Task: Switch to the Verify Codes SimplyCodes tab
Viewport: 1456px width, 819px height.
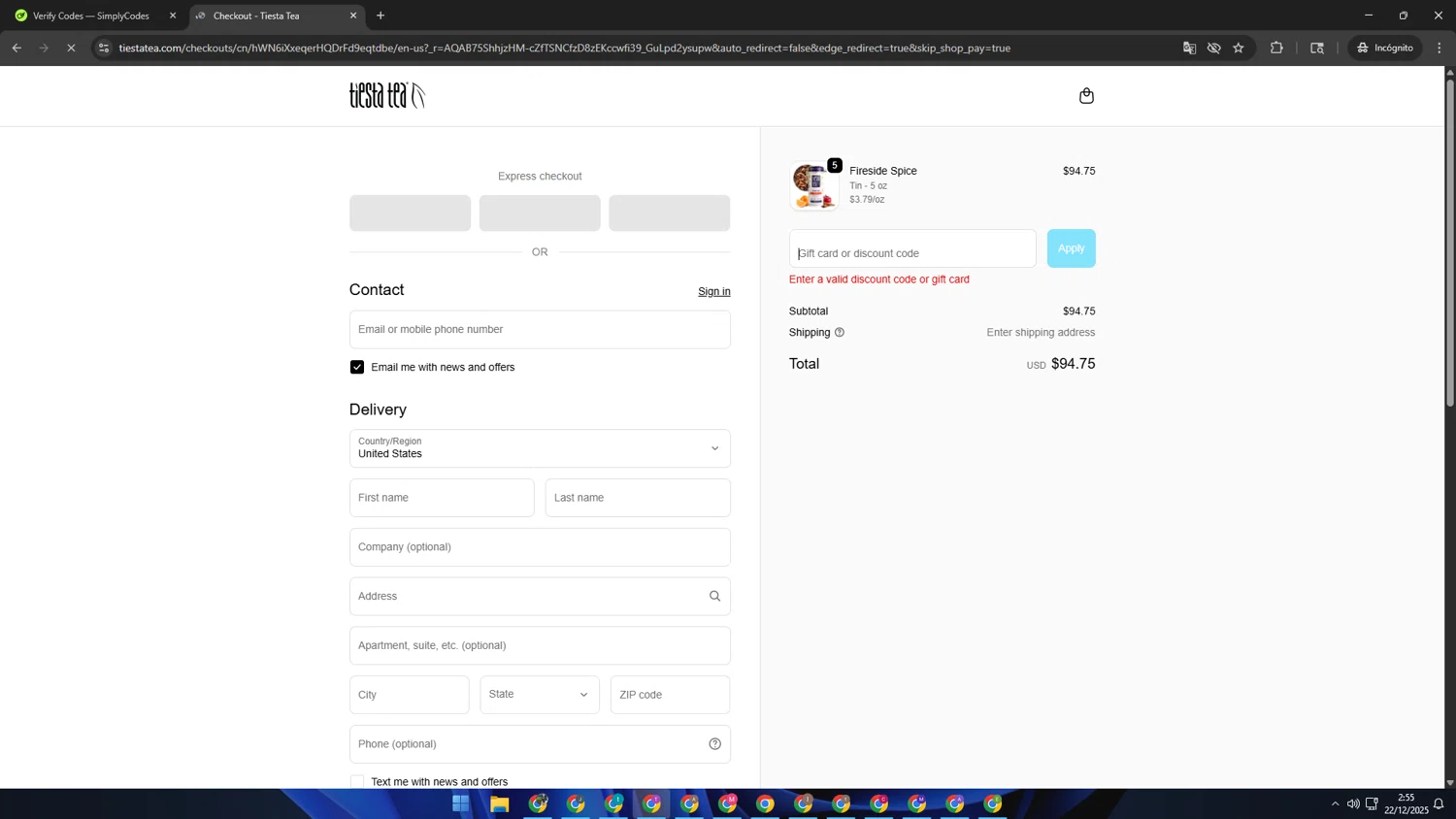Action: (x=91, y=16)
